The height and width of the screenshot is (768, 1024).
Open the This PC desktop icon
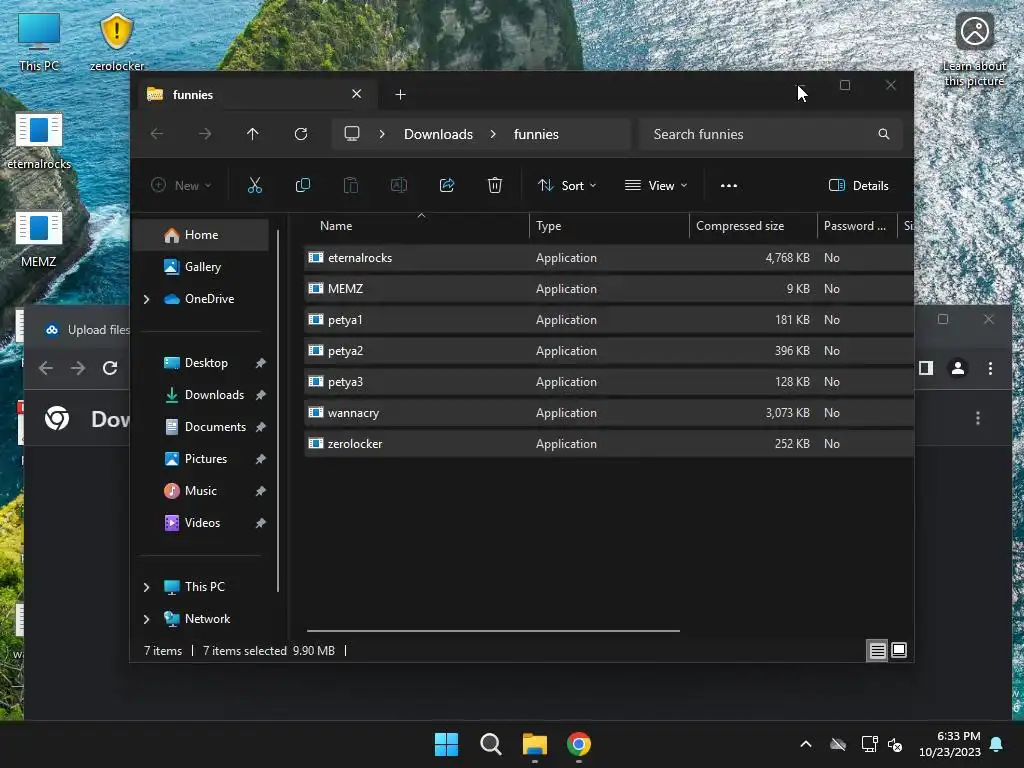(x=39, y=42)
